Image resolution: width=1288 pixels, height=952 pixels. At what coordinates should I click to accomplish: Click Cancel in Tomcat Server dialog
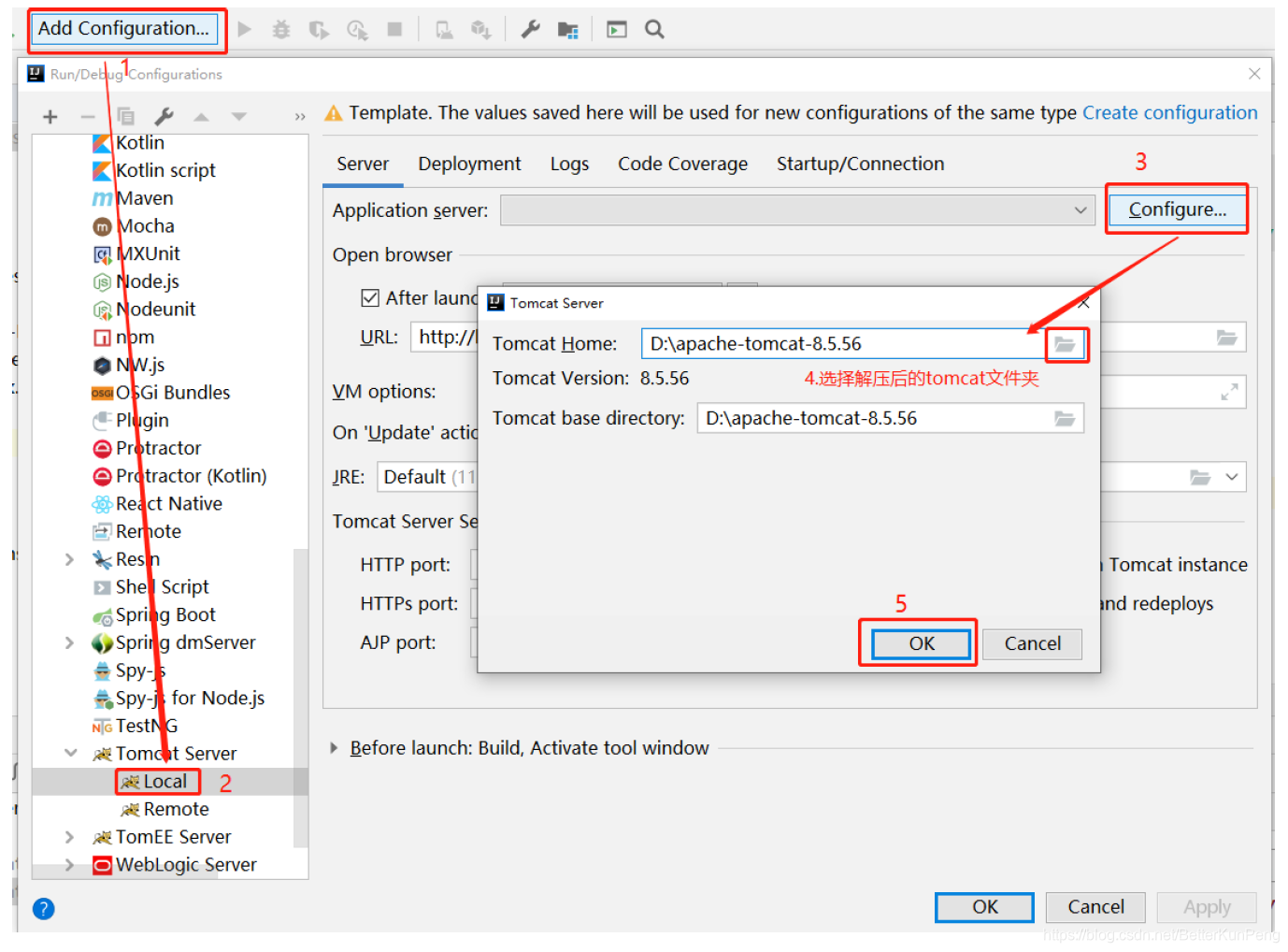(x=1032, y=643)
